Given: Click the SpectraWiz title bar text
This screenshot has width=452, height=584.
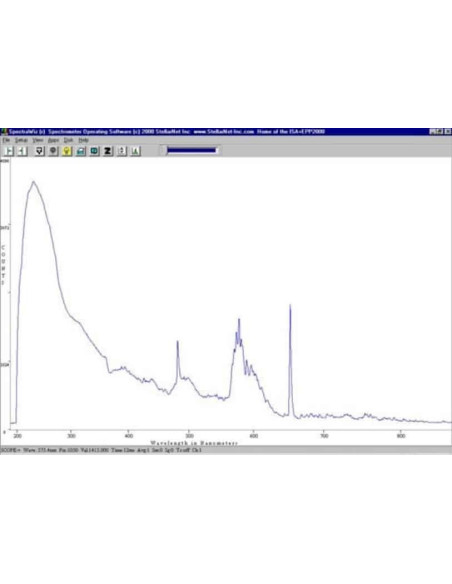Looking at the screenshot, I should pos(167,131).
